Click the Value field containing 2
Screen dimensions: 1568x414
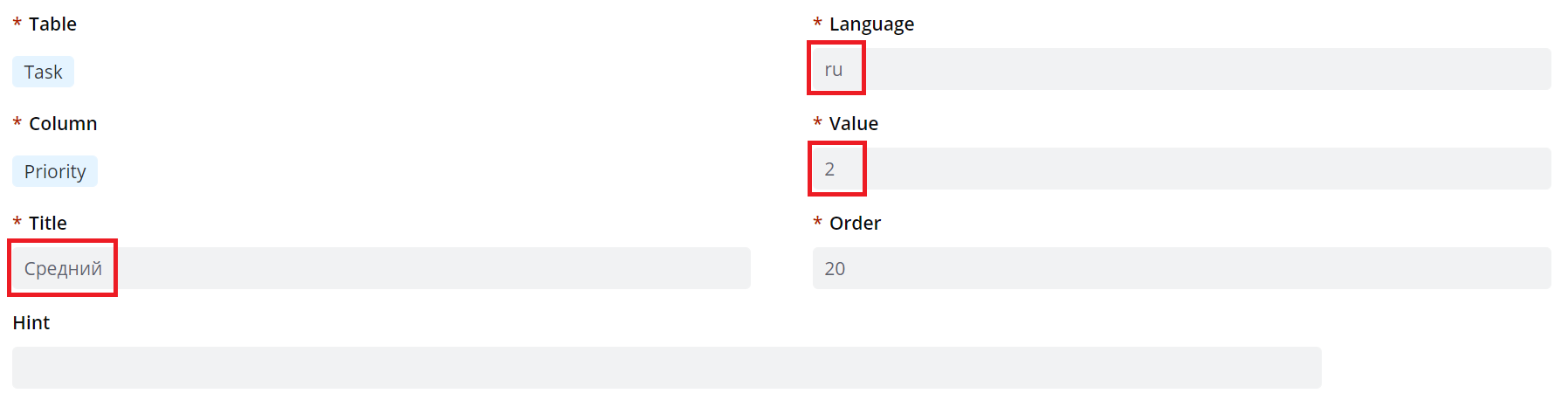[1180, 169]
